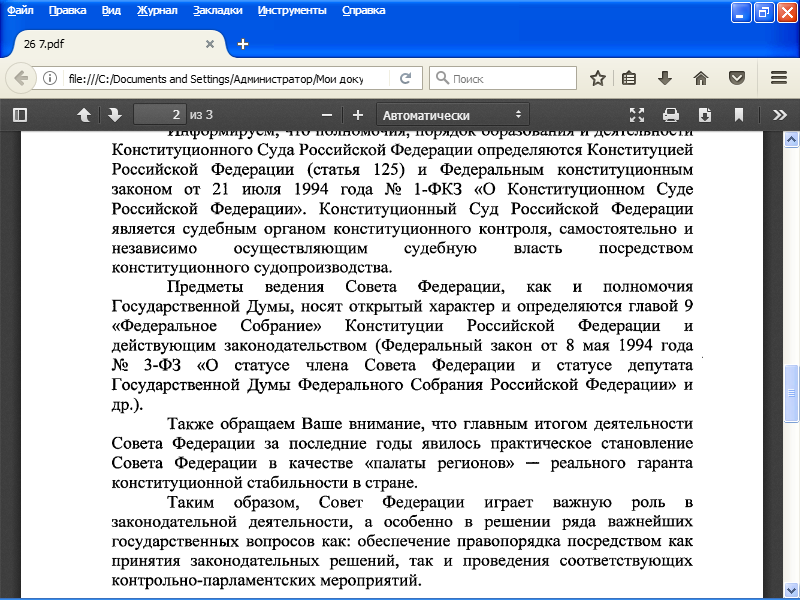Click the scrollbar up arrow
This screenshot has width=800, height=600.
(791, 139)
